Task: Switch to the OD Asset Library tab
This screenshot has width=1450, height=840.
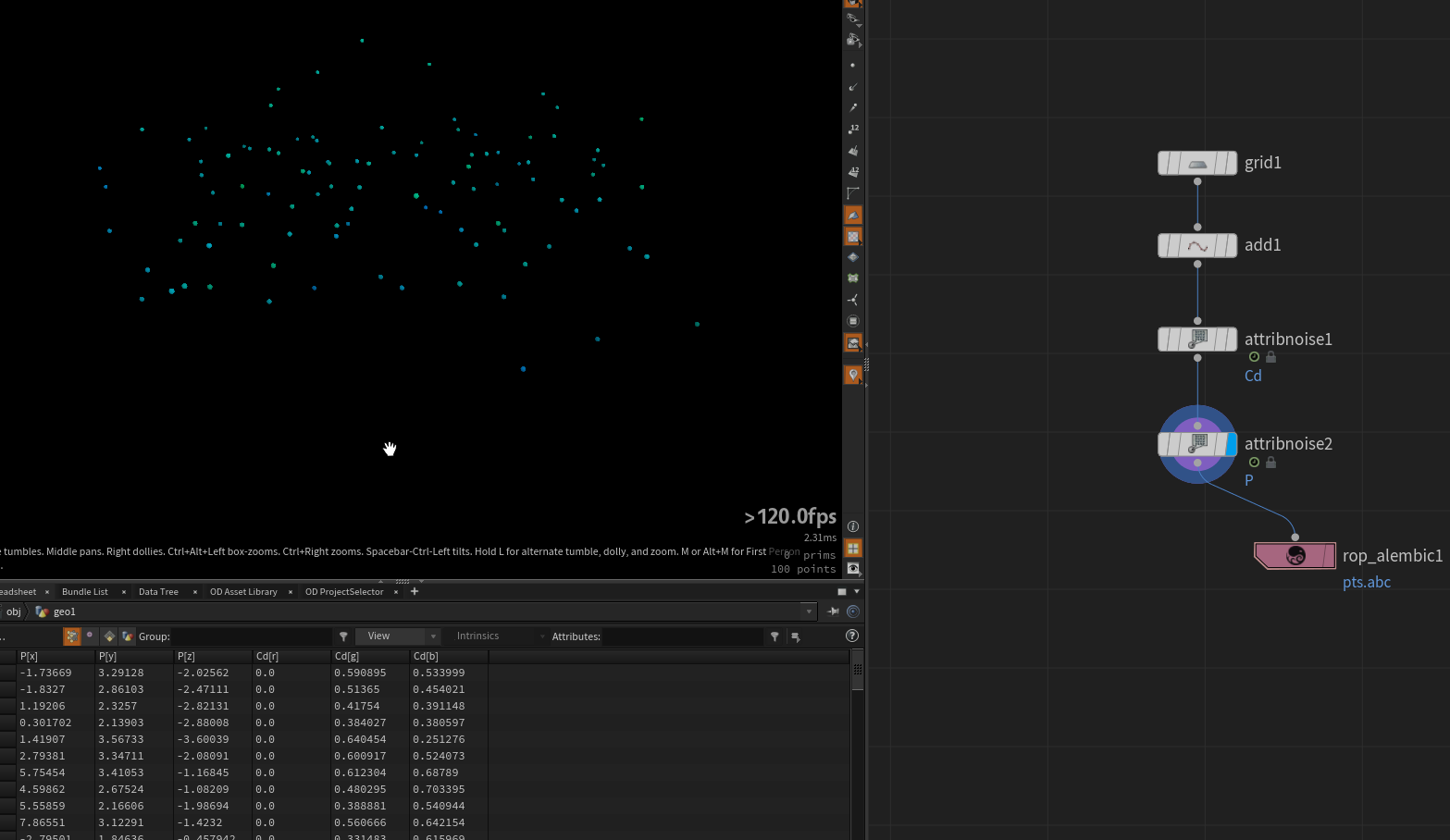Action: click(x=243, y=592)
